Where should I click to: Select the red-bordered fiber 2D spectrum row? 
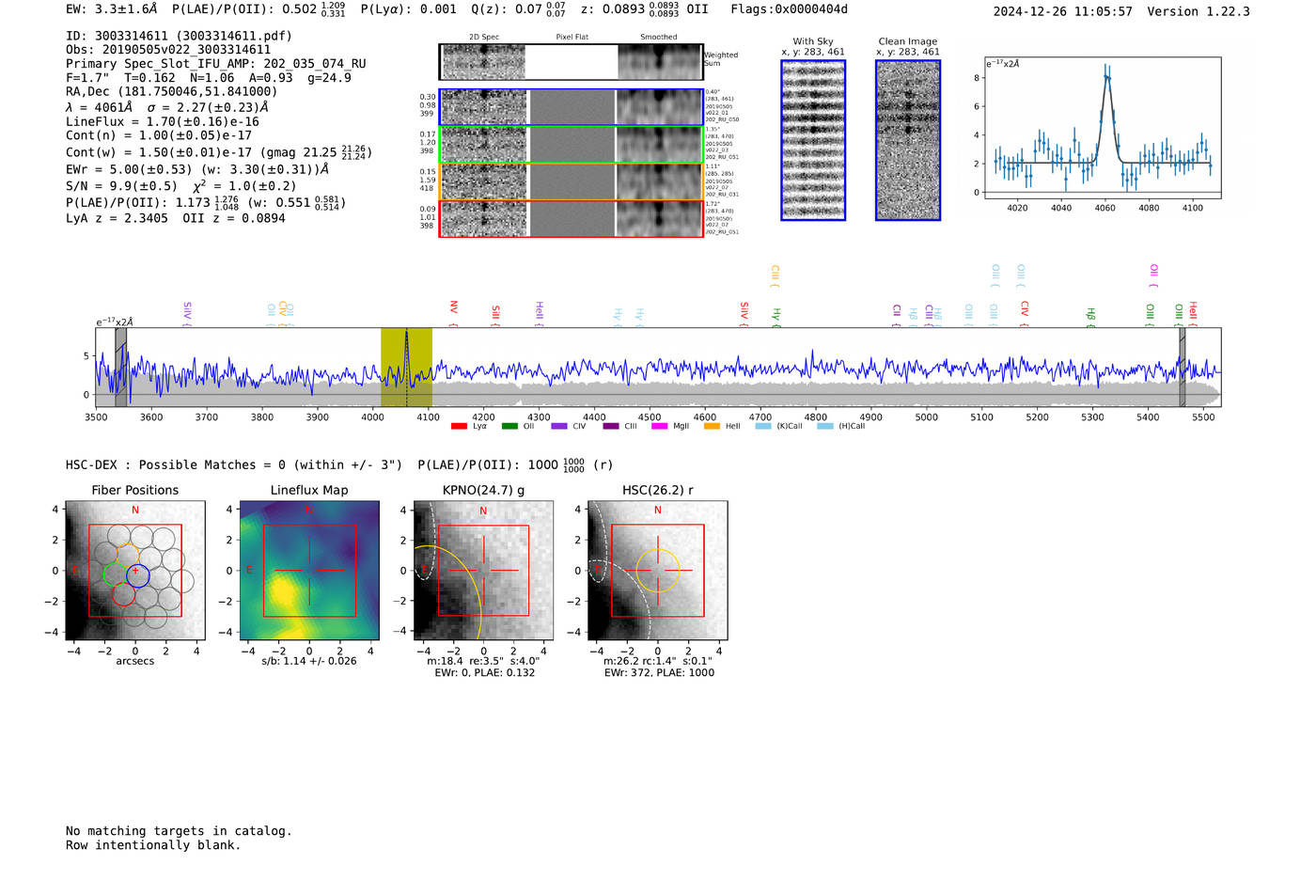(571, 218)
